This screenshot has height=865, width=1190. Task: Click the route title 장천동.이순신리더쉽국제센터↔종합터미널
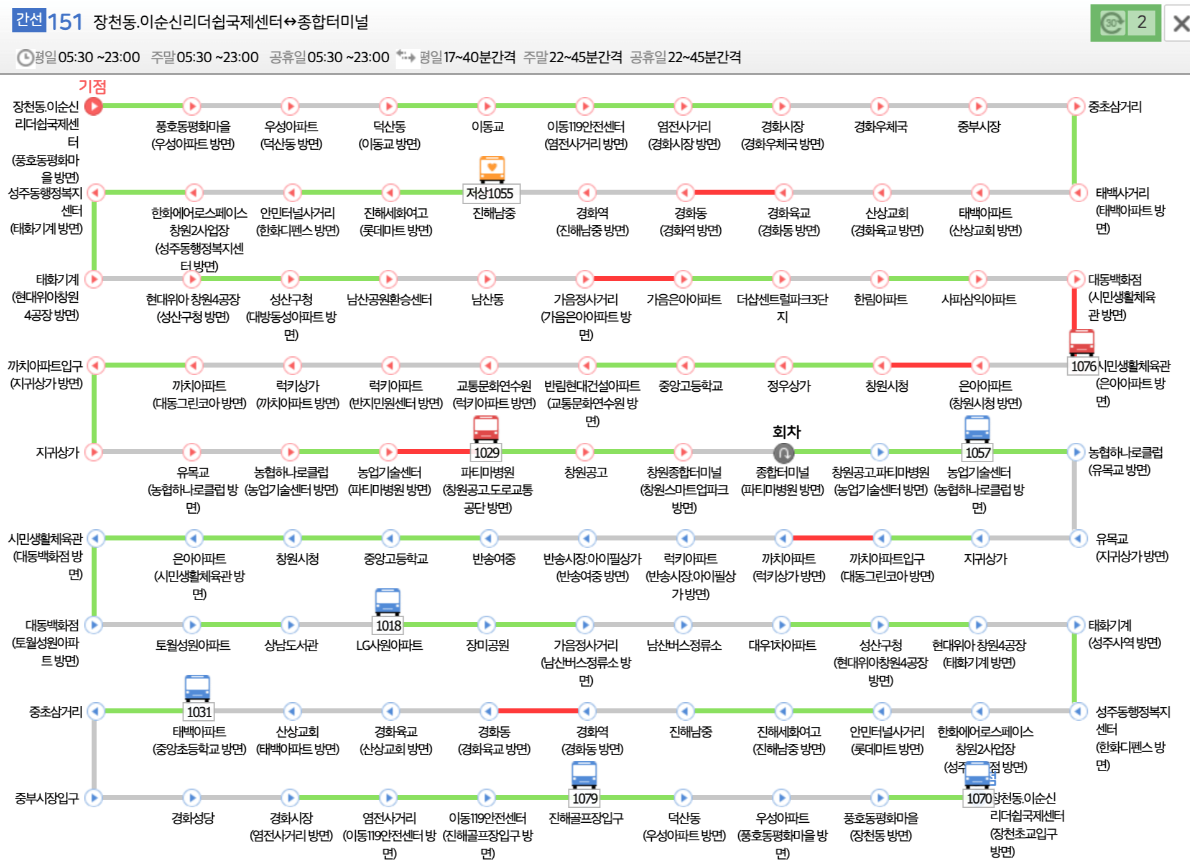[231, 22]
